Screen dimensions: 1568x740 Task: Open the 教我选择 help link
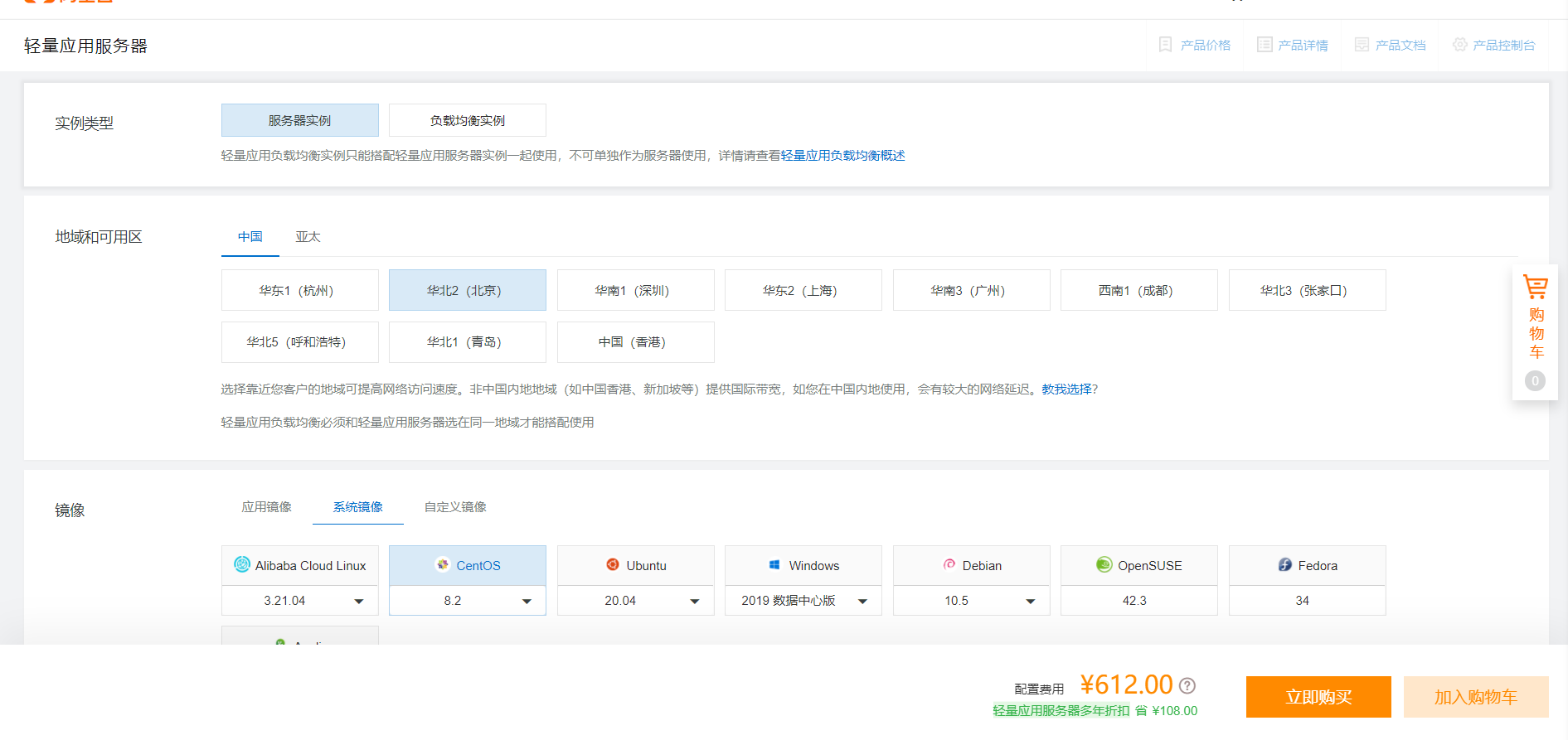1066,389
